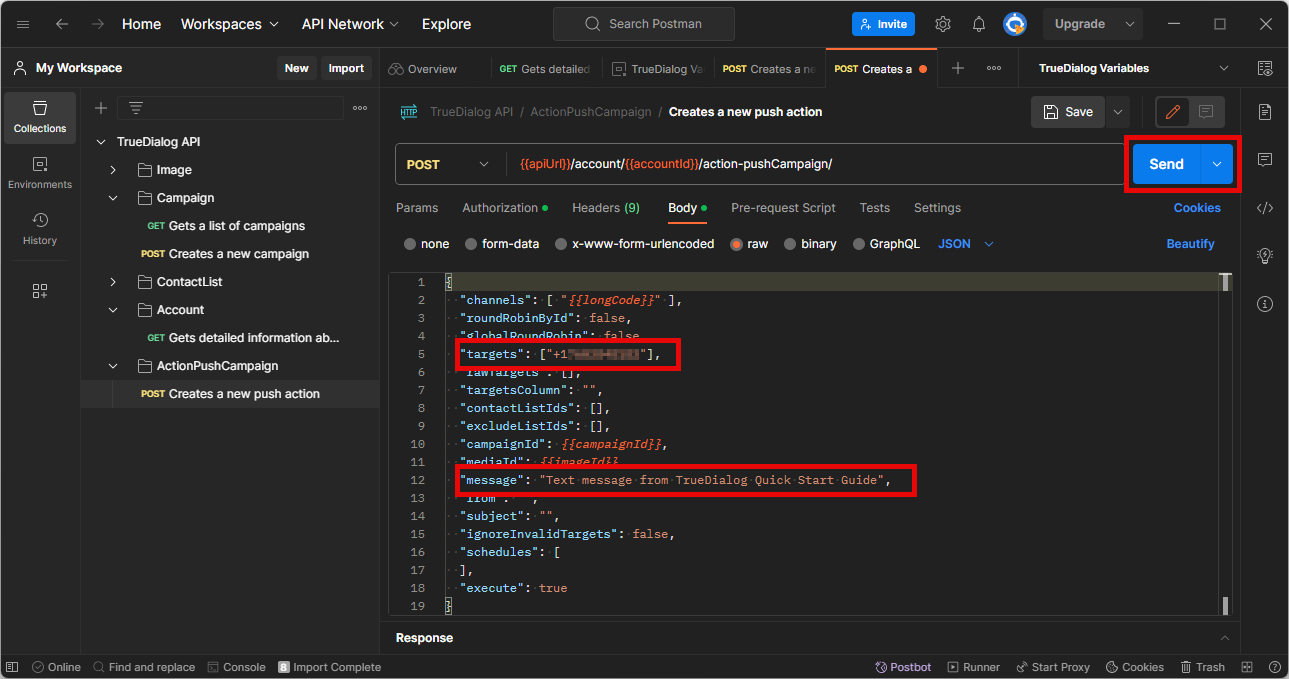Screen dimensions: 1289x679
Task: Switch to comment mode icon
Action: [1206, 112]
